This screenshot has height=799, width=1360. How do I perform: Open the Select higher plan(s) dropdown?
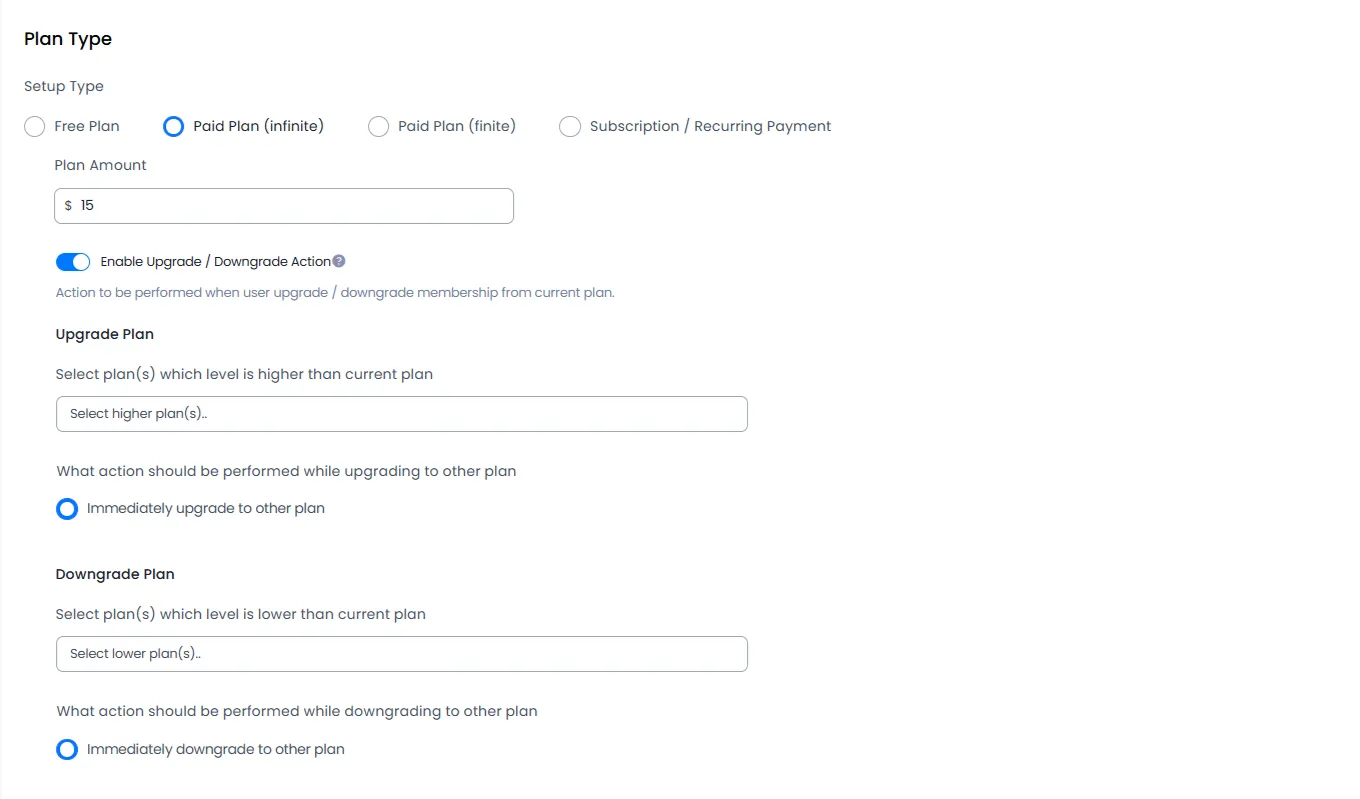click(401, 414)
